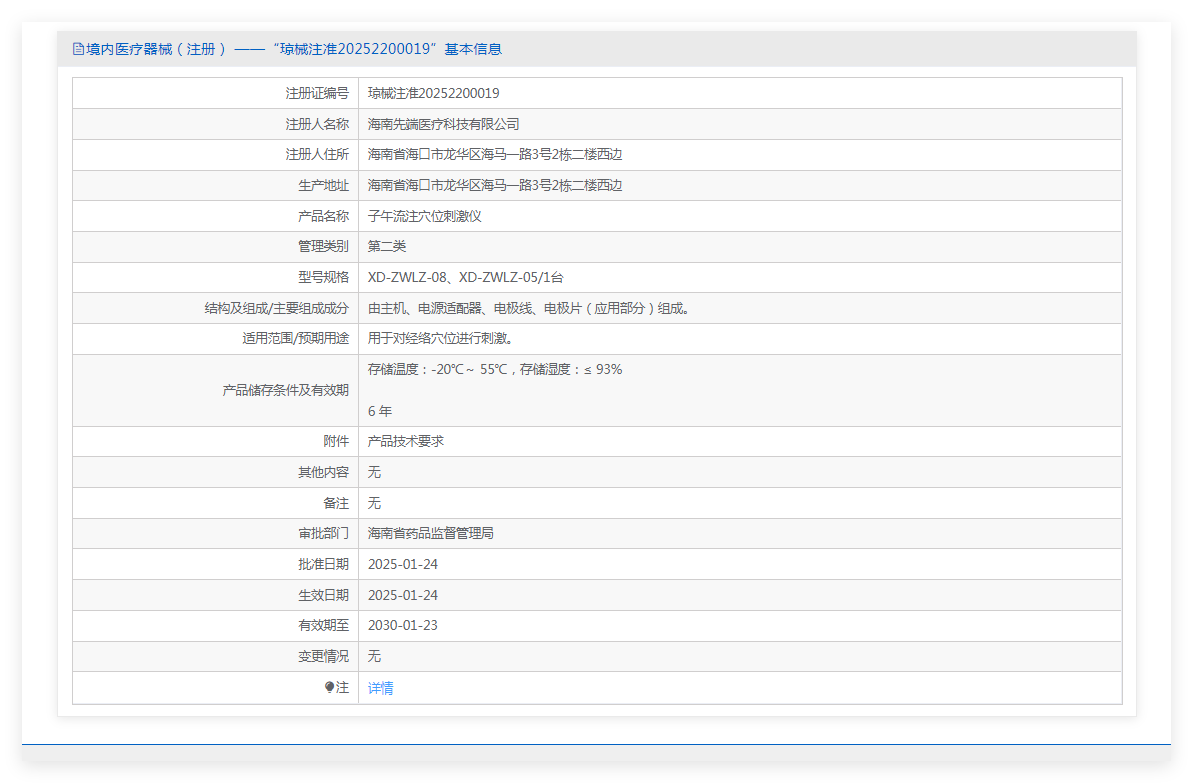Click attachment value 产品技术要求
The height and width of the screenshot is (783, 1193).
point(406,441)
